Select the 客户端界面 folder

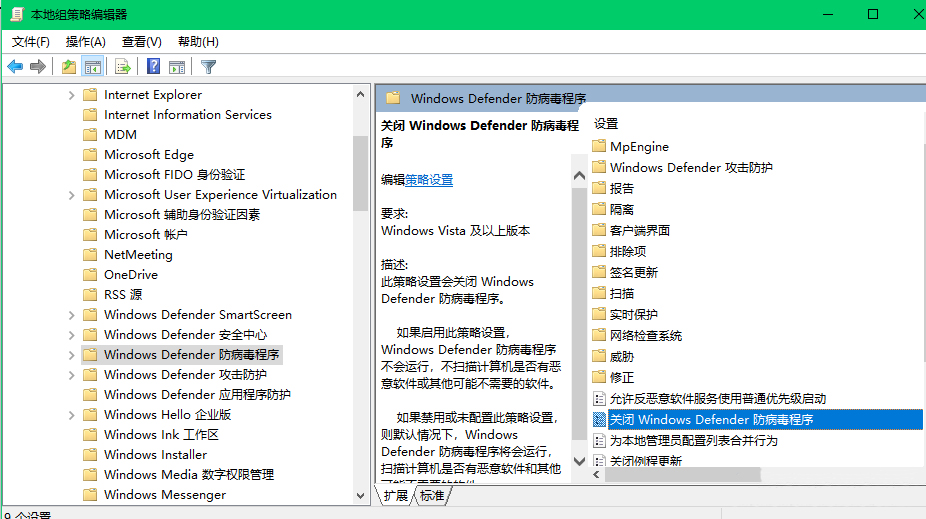pyautogui.click(x=640, y=230)
